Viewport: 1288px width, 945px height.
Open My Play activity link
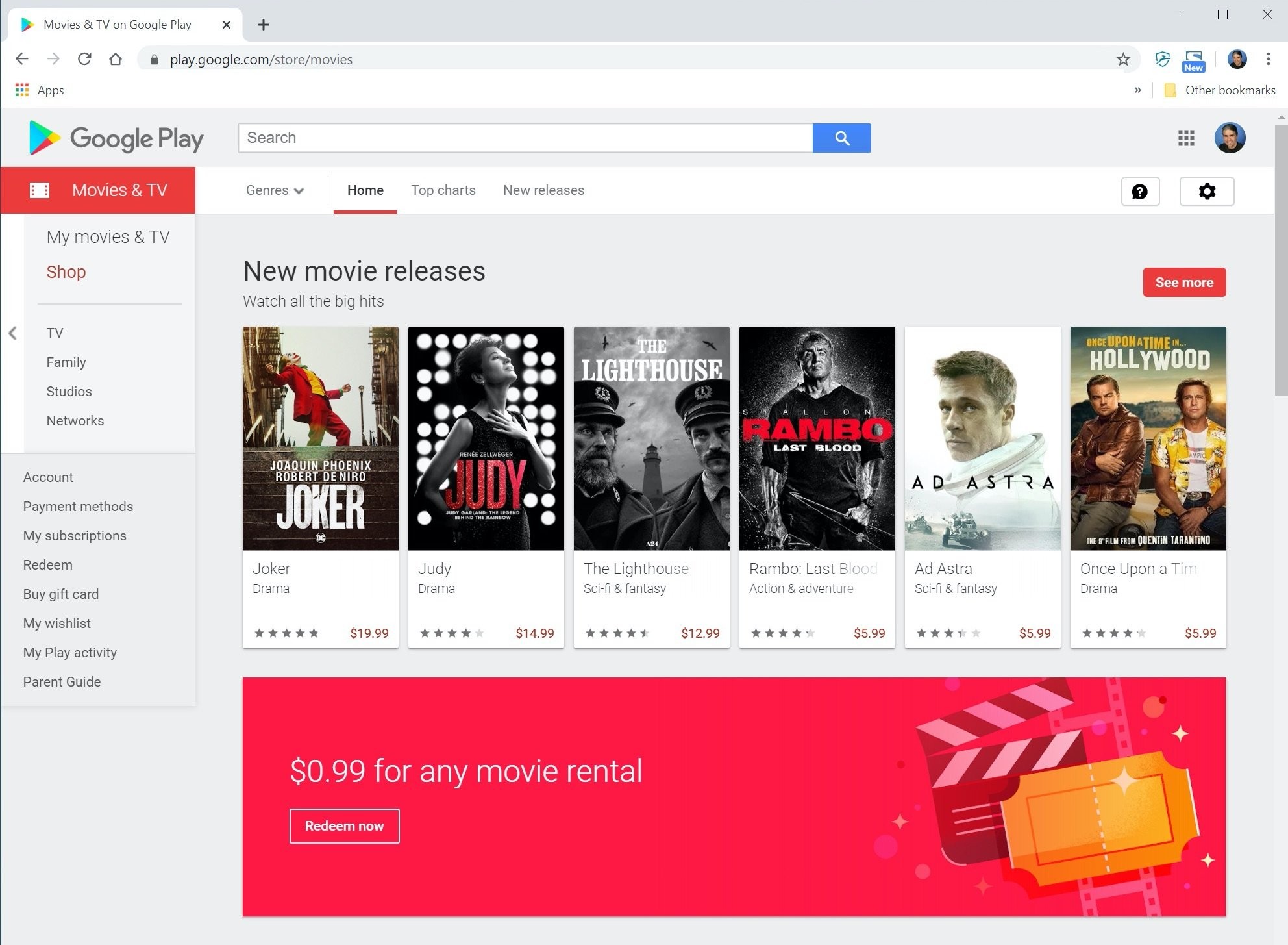(70, 652)
